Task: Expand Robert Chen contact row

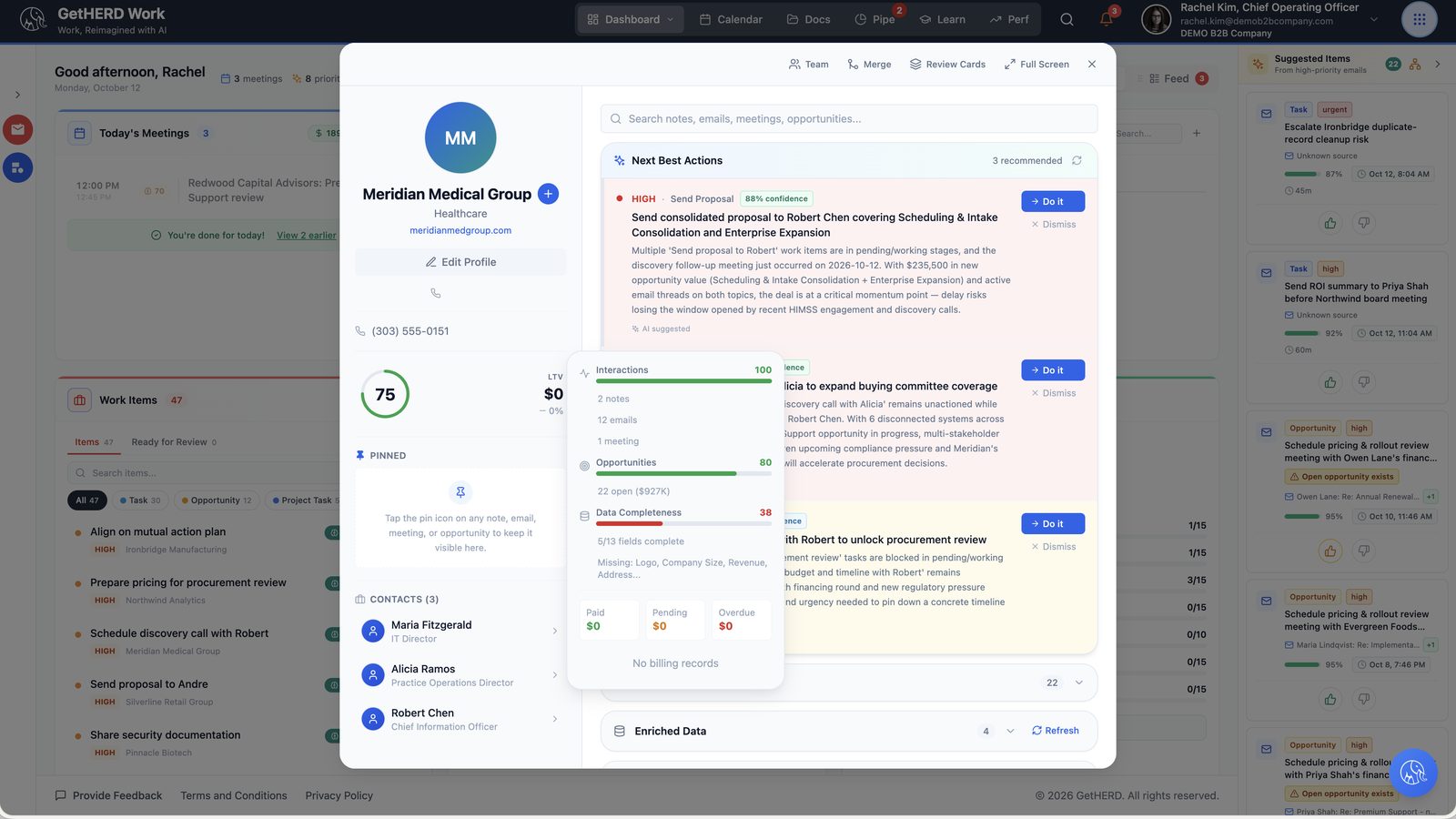Action: click(460, 719)
